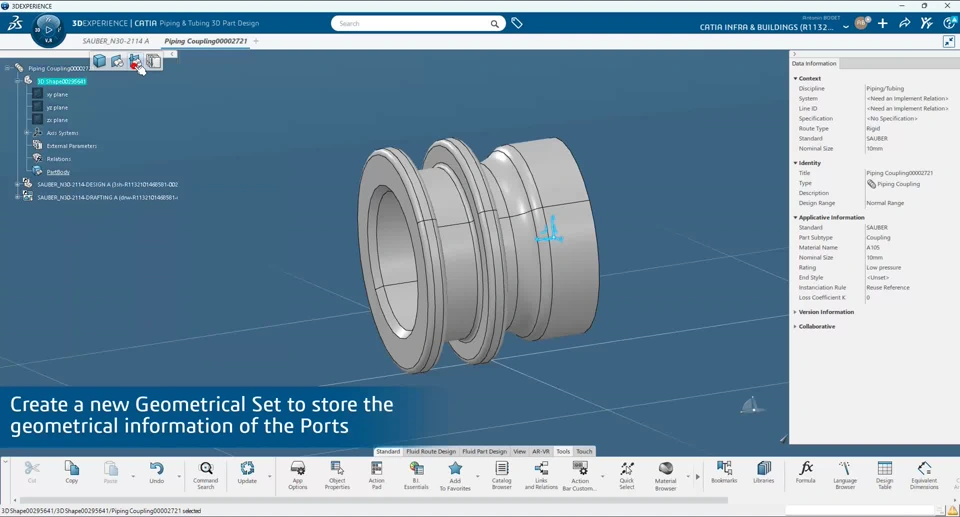Screen dimensions: 960x517
Task: Open the Undo dropdown arrow
Action: tap(179, 476)
